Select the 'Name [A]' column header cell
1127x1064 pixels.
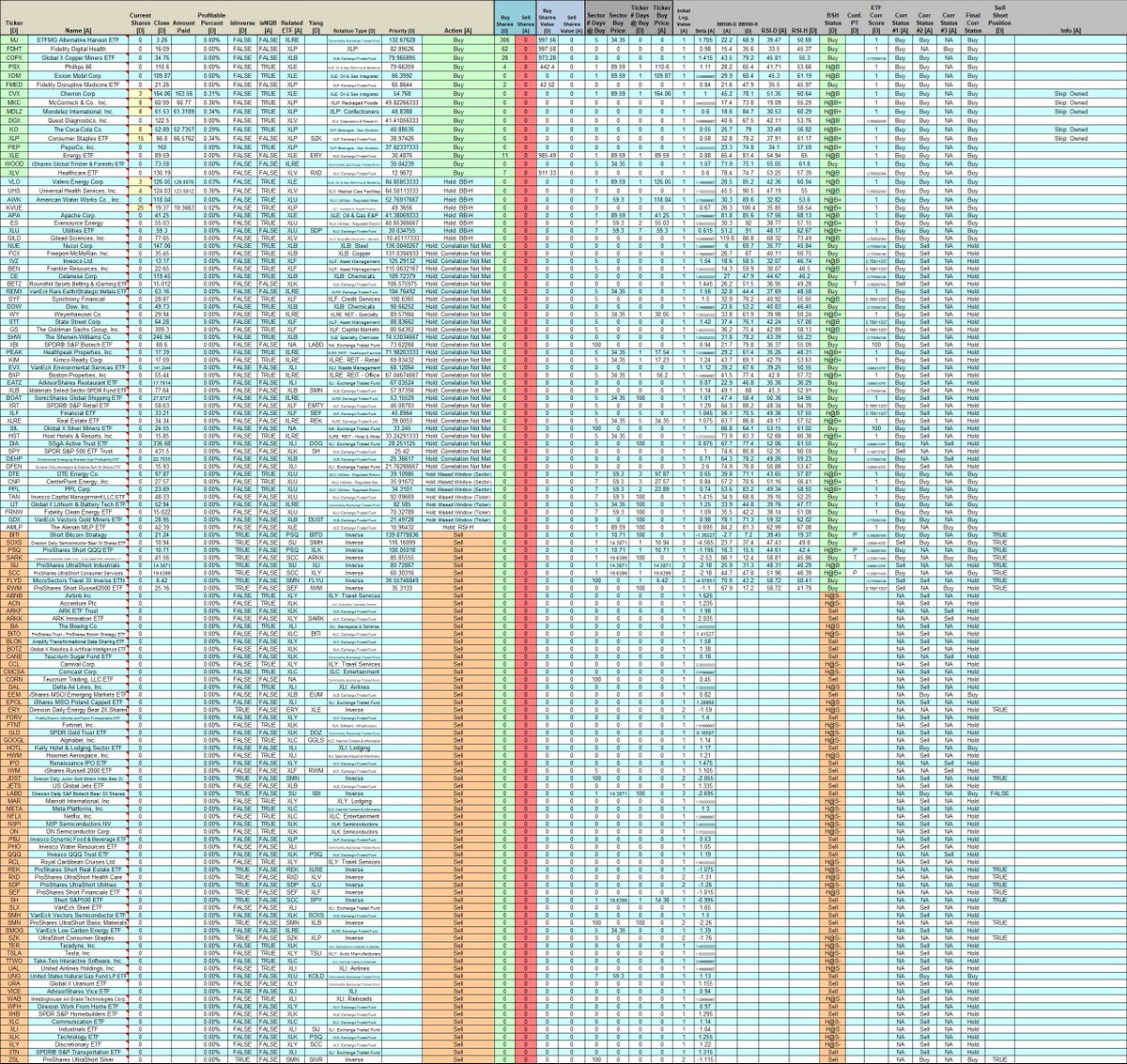[79, 20]
